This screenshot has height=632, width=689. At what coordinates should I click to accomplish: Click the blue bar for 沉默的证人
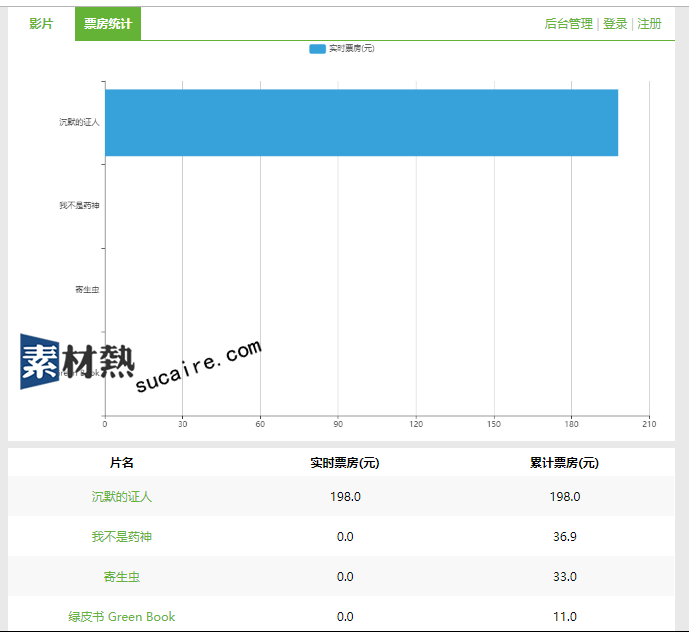point(360,122)
